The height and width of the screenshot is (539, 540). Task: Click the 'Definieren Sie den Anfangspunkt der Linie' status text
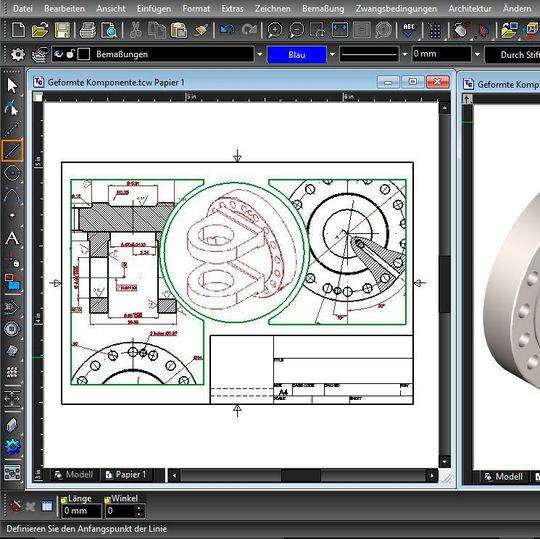coord(86,529)
